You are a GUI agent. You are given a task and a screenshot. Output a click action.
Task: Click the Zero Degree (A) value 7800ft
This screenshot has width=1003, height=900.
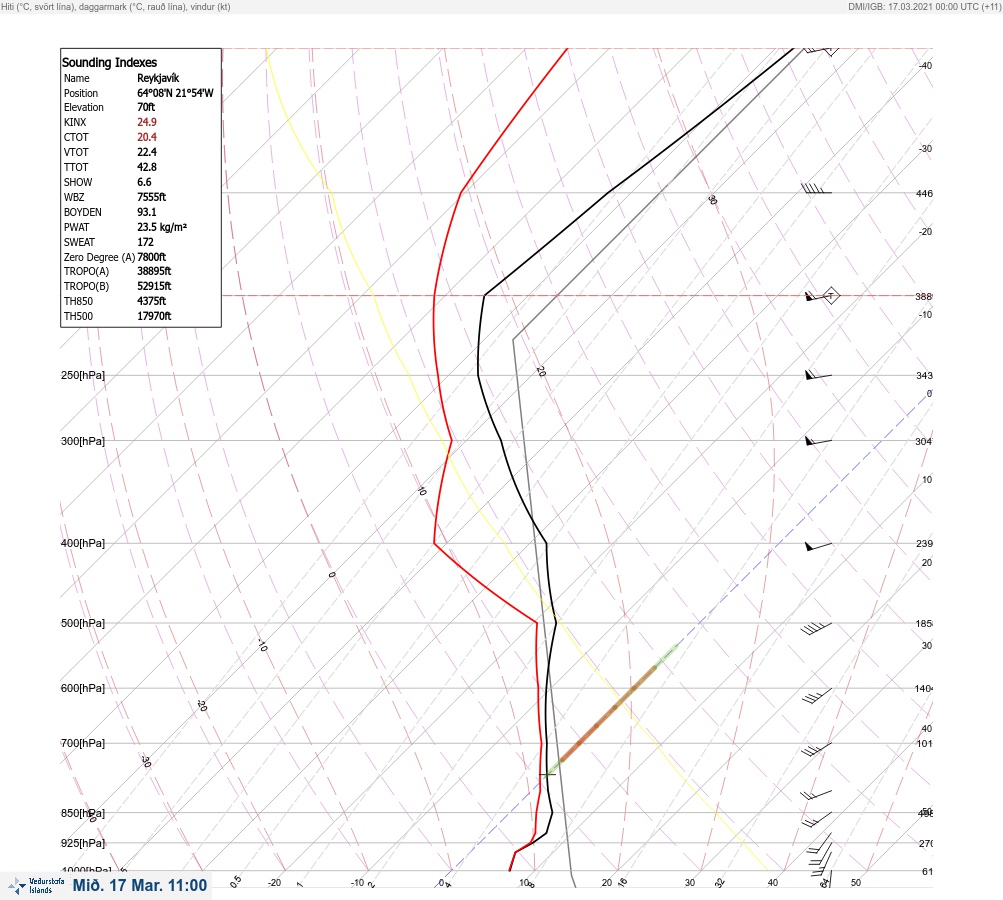(152, 257)
